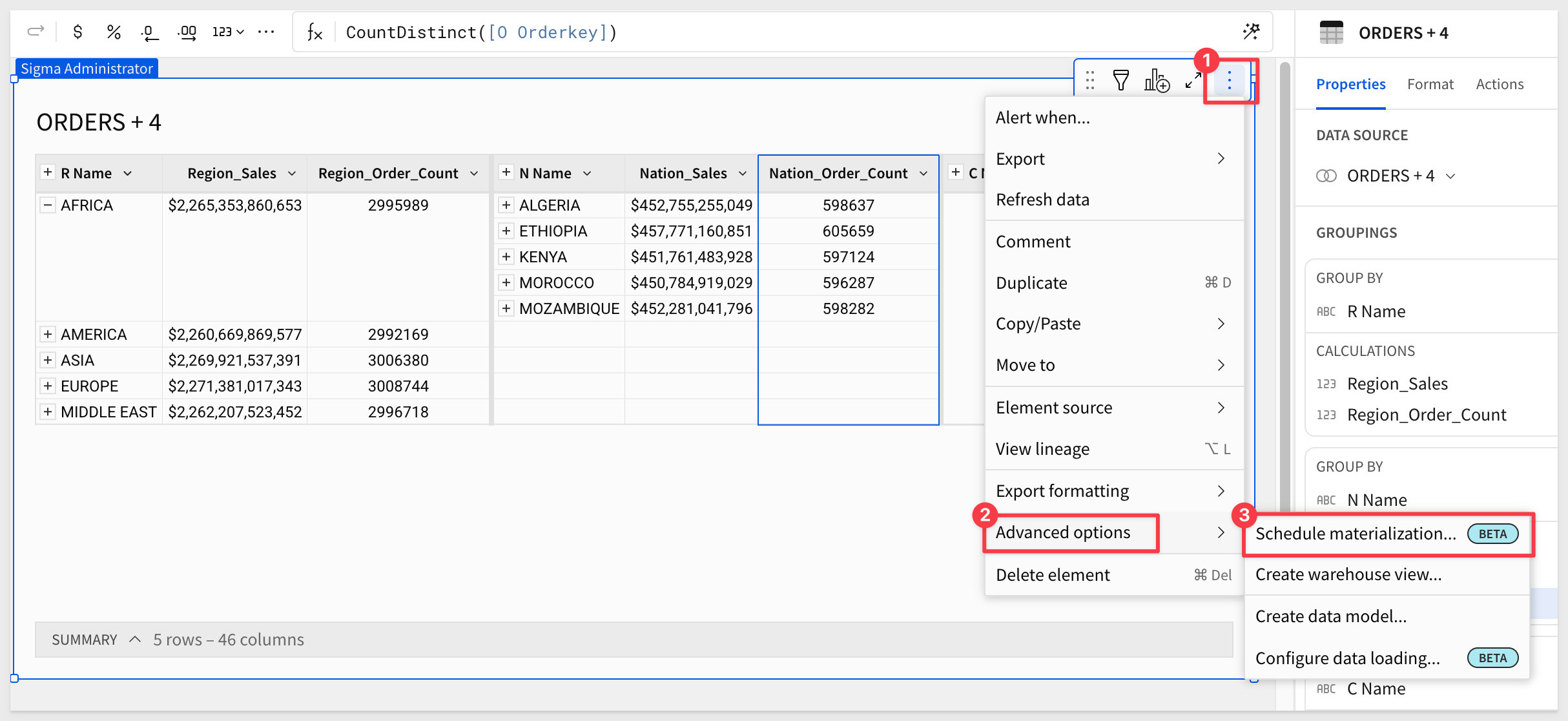Click the formula bar with CountDistinct

[781, 32]
